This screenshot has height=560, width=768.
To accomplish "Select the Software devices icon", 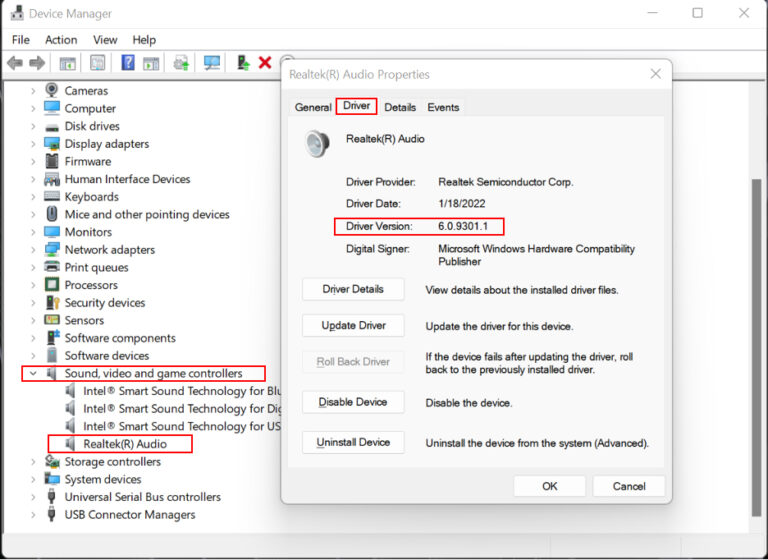I will 51,355.
